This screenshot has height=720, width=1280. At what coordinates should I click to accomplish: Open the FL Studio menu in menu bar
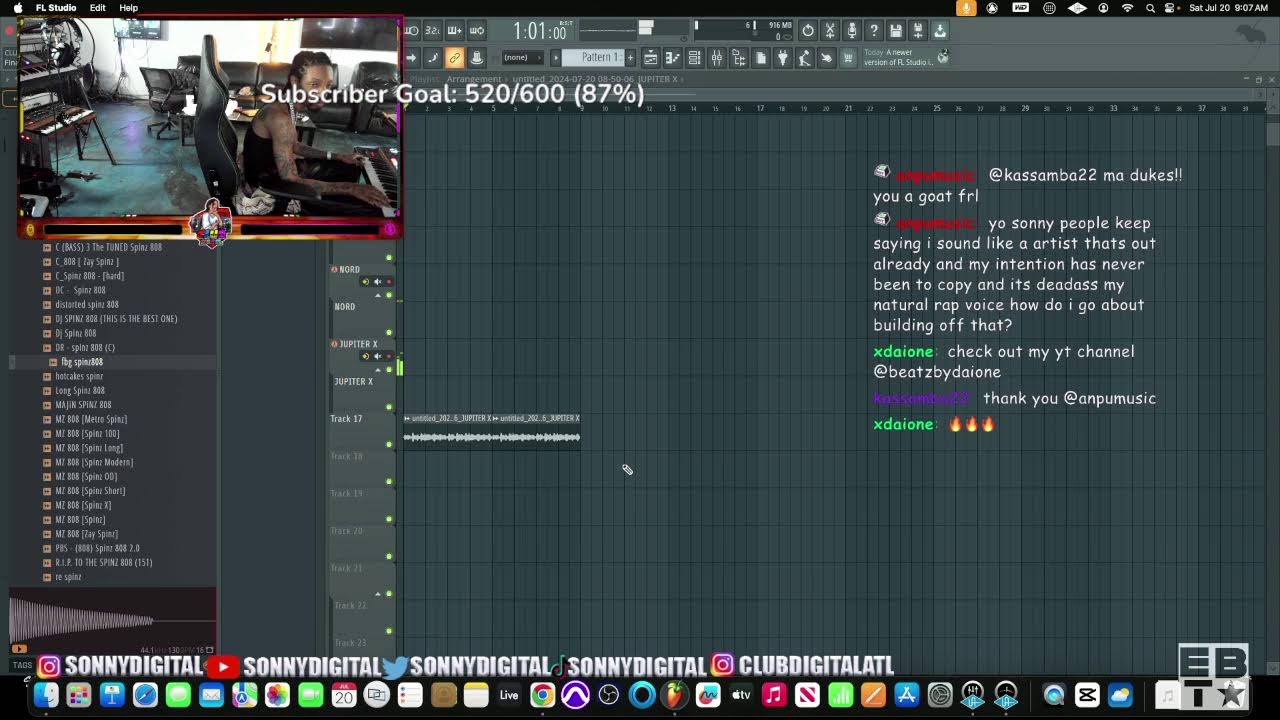56,8
